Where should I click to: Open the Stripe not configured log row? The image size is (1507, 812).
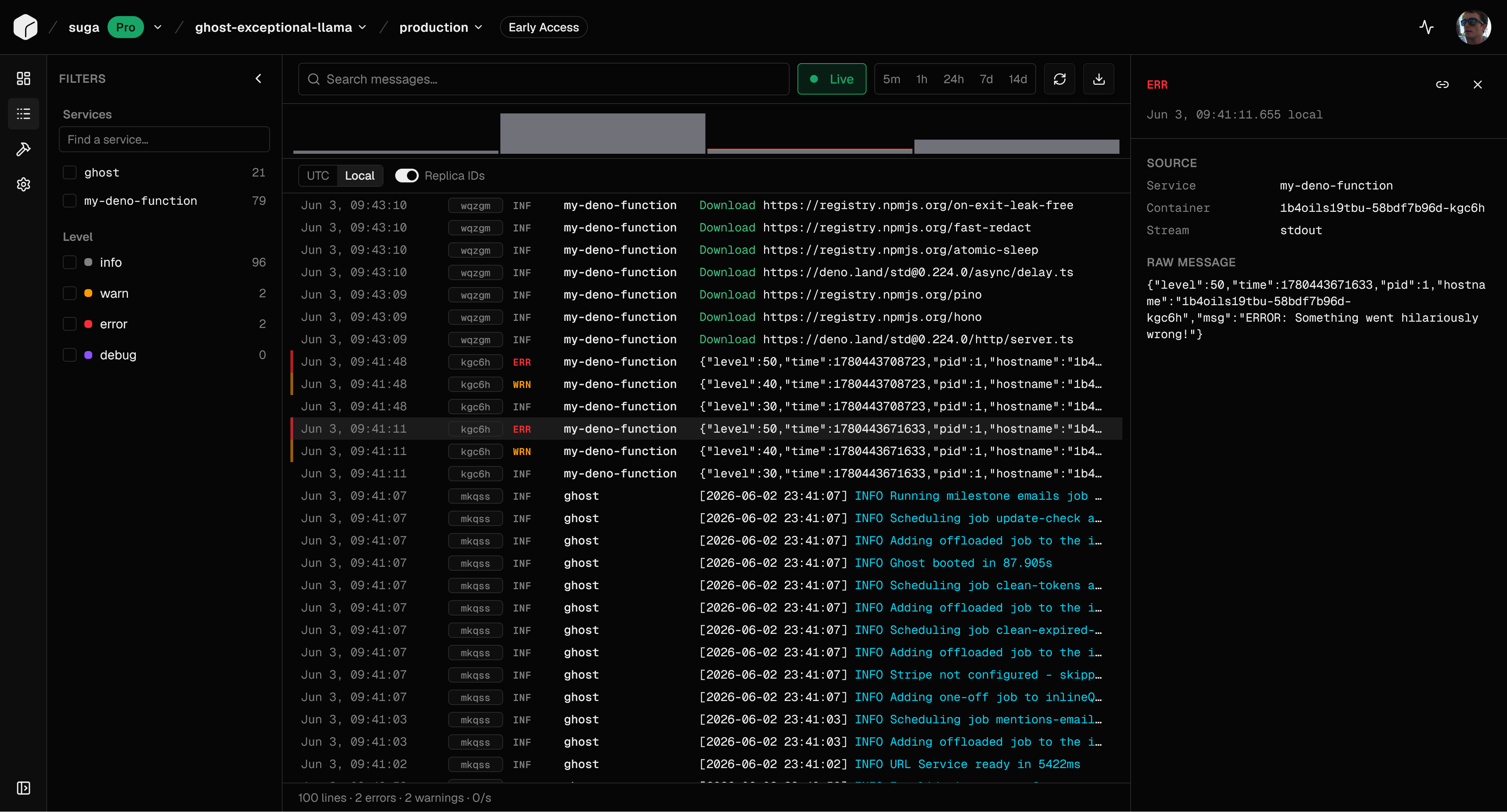(x=706, y=675)
